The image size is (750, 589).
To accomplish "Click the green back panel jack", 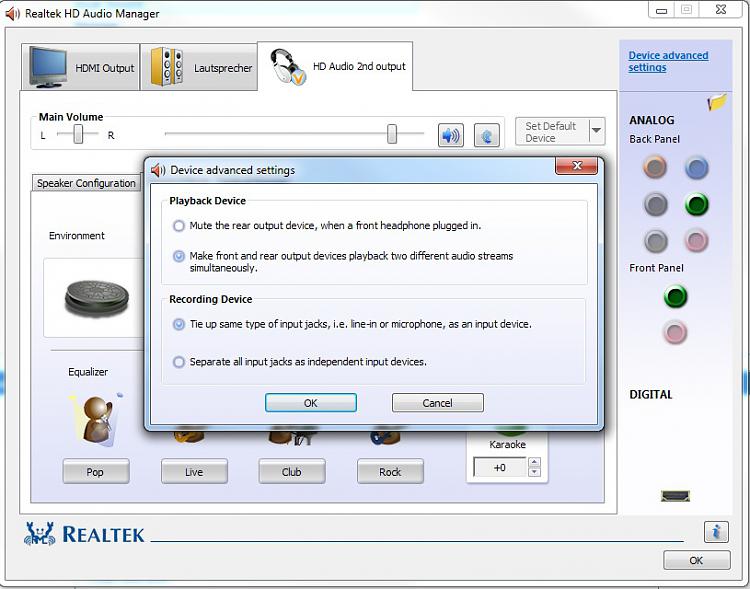I will point(696,204).
